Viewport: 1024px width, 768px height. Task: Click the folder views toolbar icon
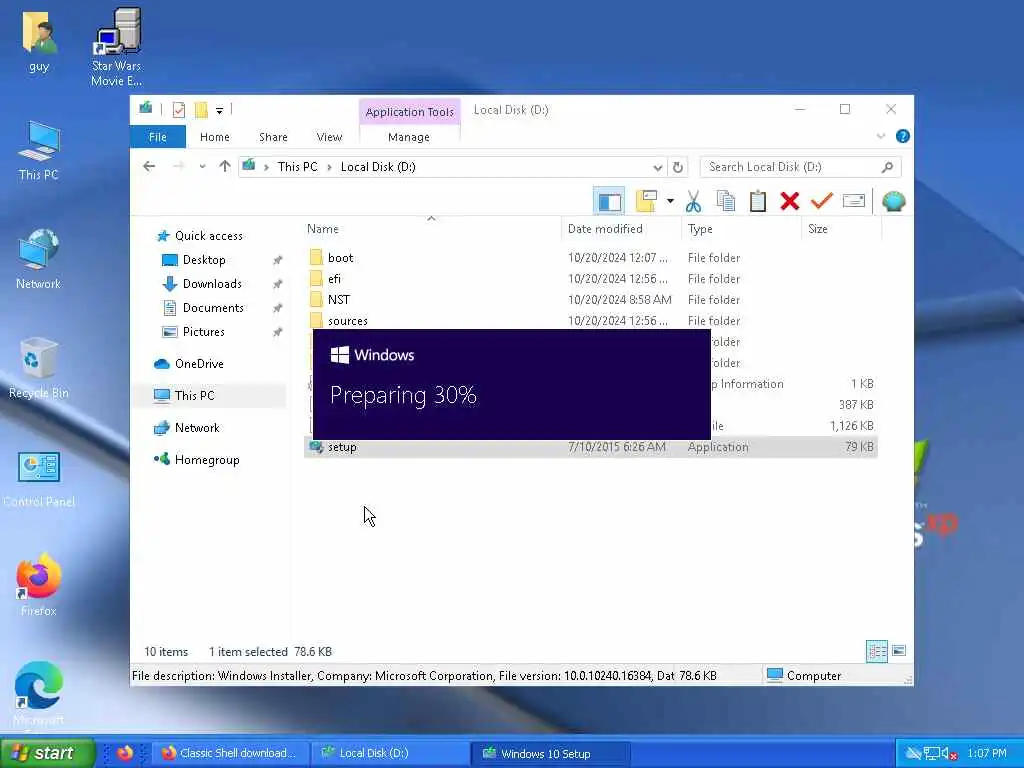click(x=646, y=201)
